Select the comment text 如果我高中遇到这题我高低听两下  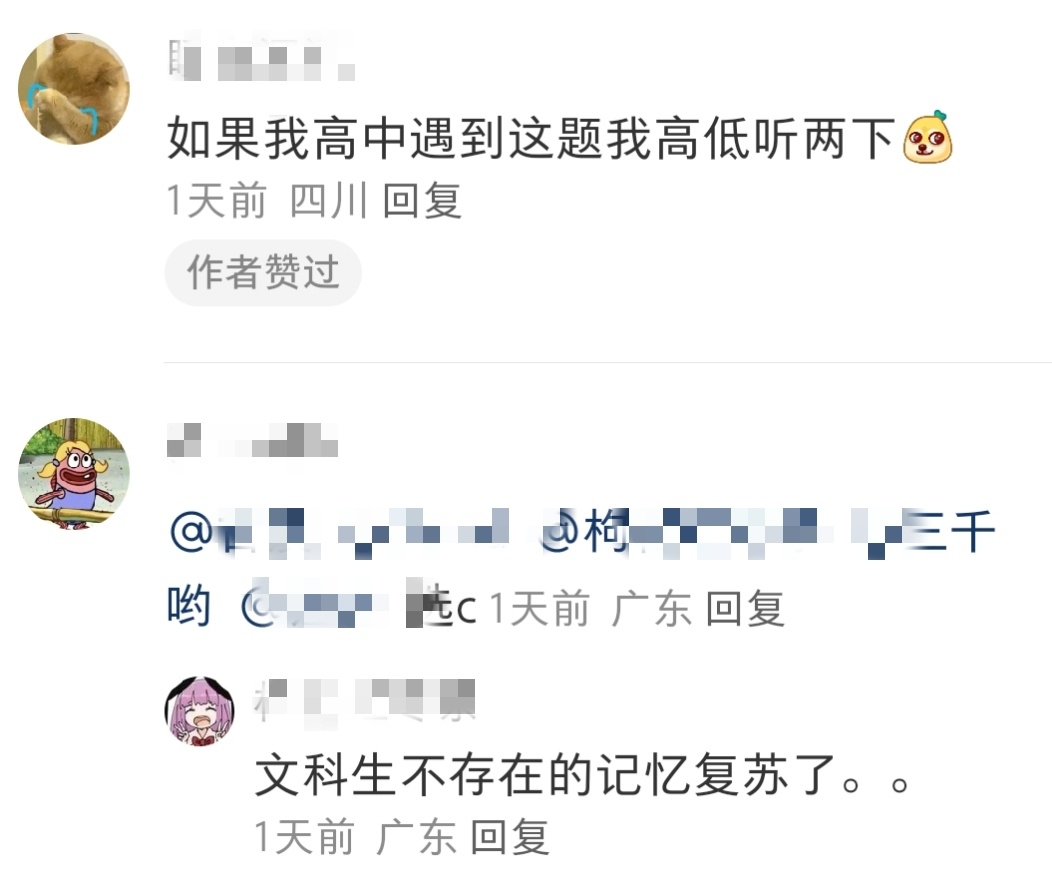tap(531, 138)
